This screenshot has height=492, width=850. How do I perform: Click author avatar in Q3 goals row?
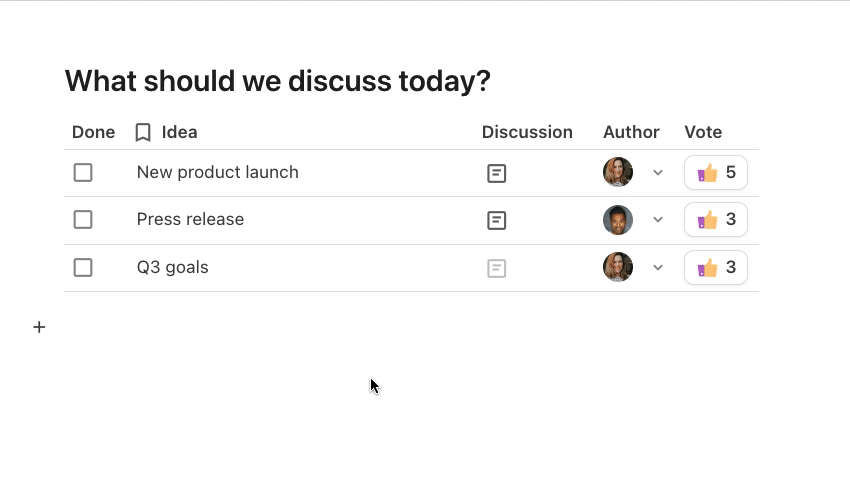click(618, 267)
